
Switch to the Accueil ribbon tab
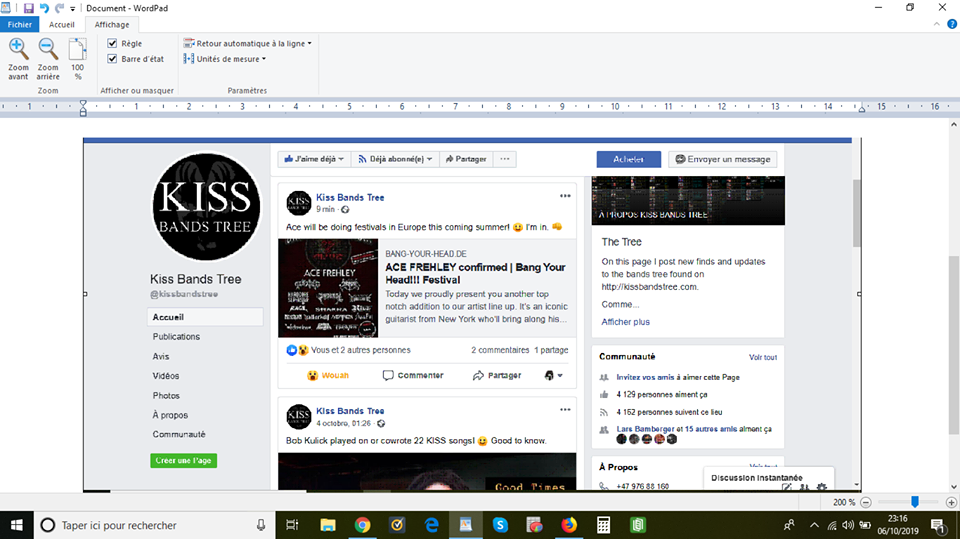(x=62, y=24)
